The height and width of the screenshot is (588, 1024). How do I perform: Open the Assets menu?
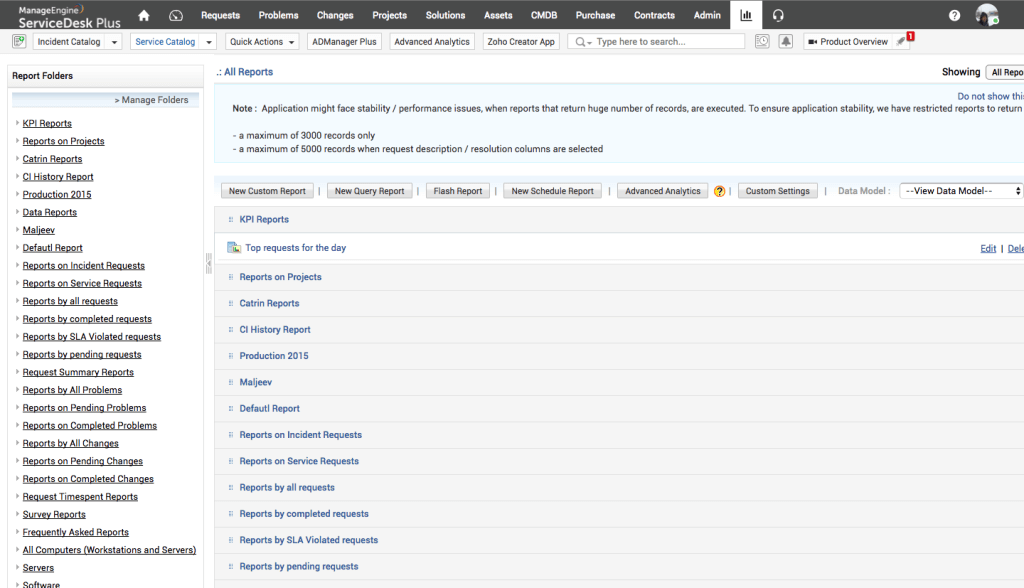pyautogui.click(x=498, y=15)
